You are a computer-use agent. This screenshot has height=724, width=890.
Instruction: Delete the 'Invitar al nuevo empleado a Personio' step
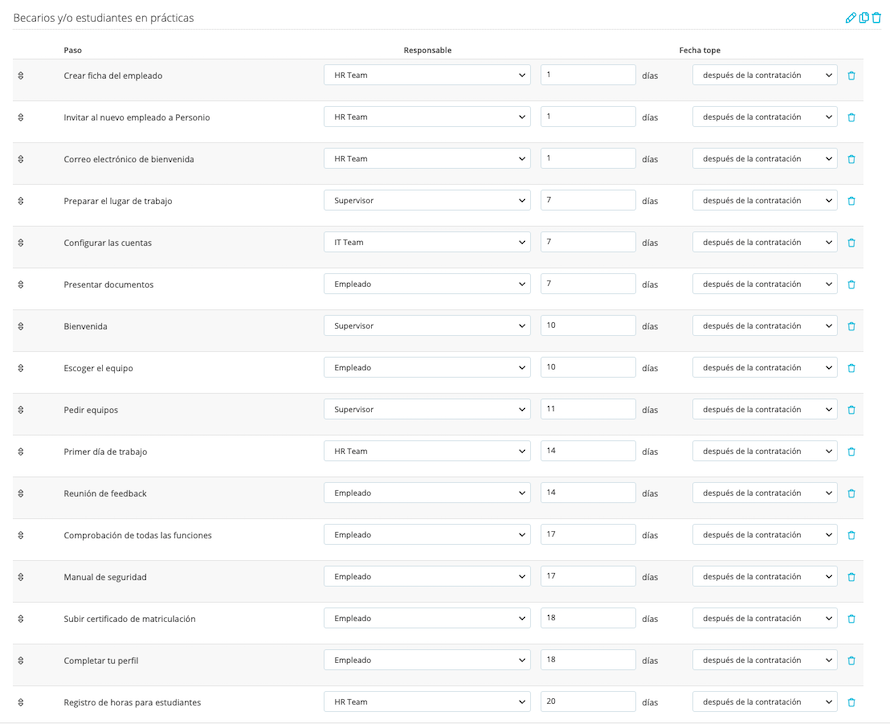851,117
